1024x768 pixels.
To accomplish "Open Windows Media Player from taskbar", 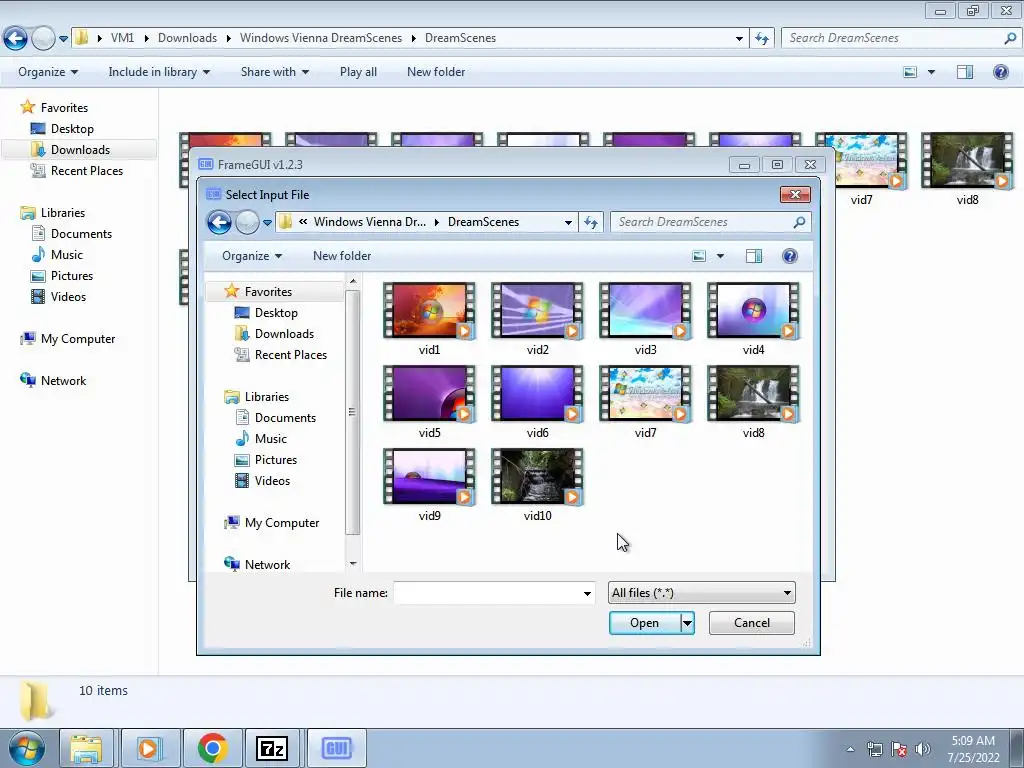I will [x=150, y=748].
